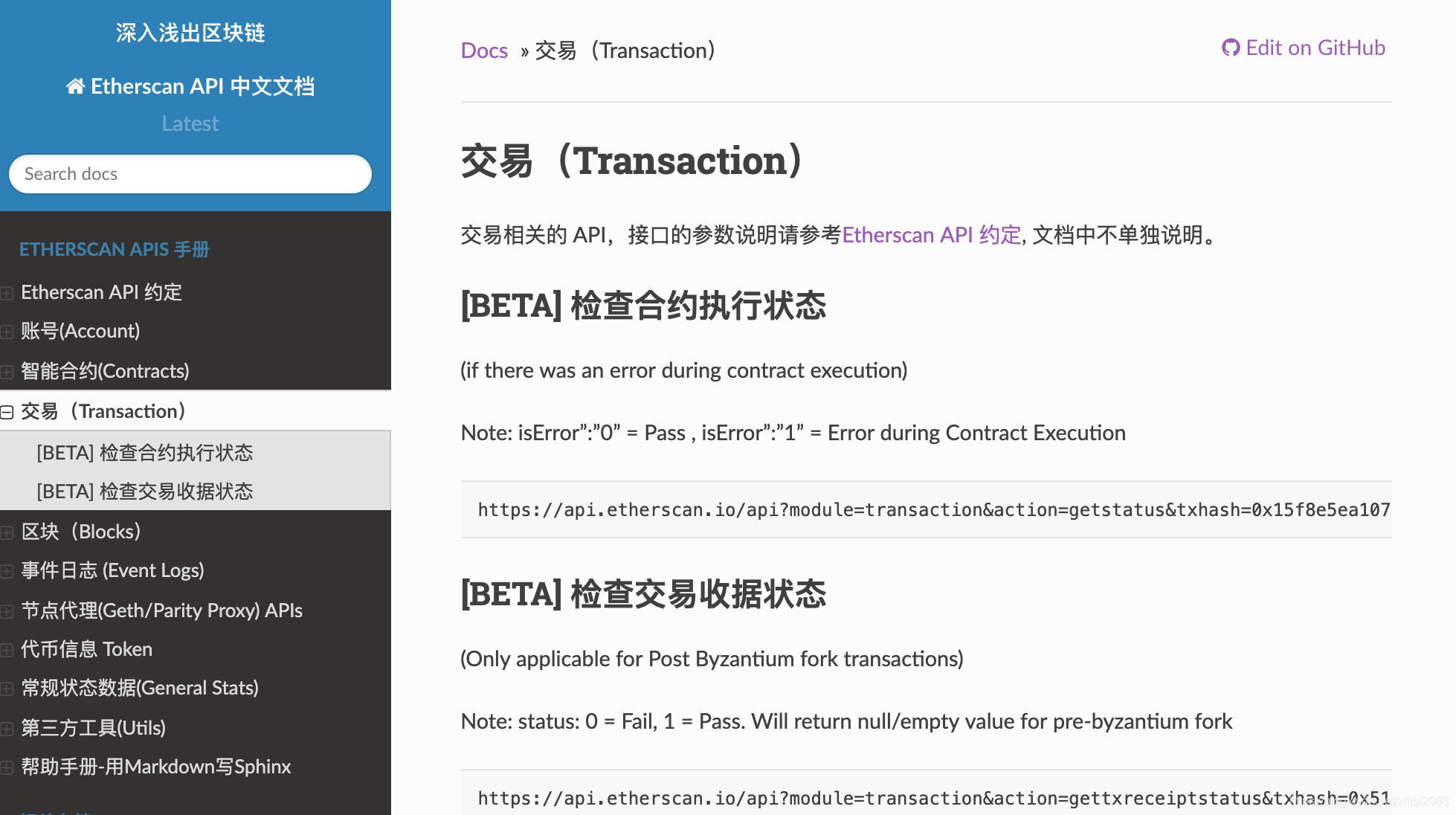The image size is (1456, 815).
Task: Open 常规状态数据(General Stats) menu item
Action: (140, 688)
